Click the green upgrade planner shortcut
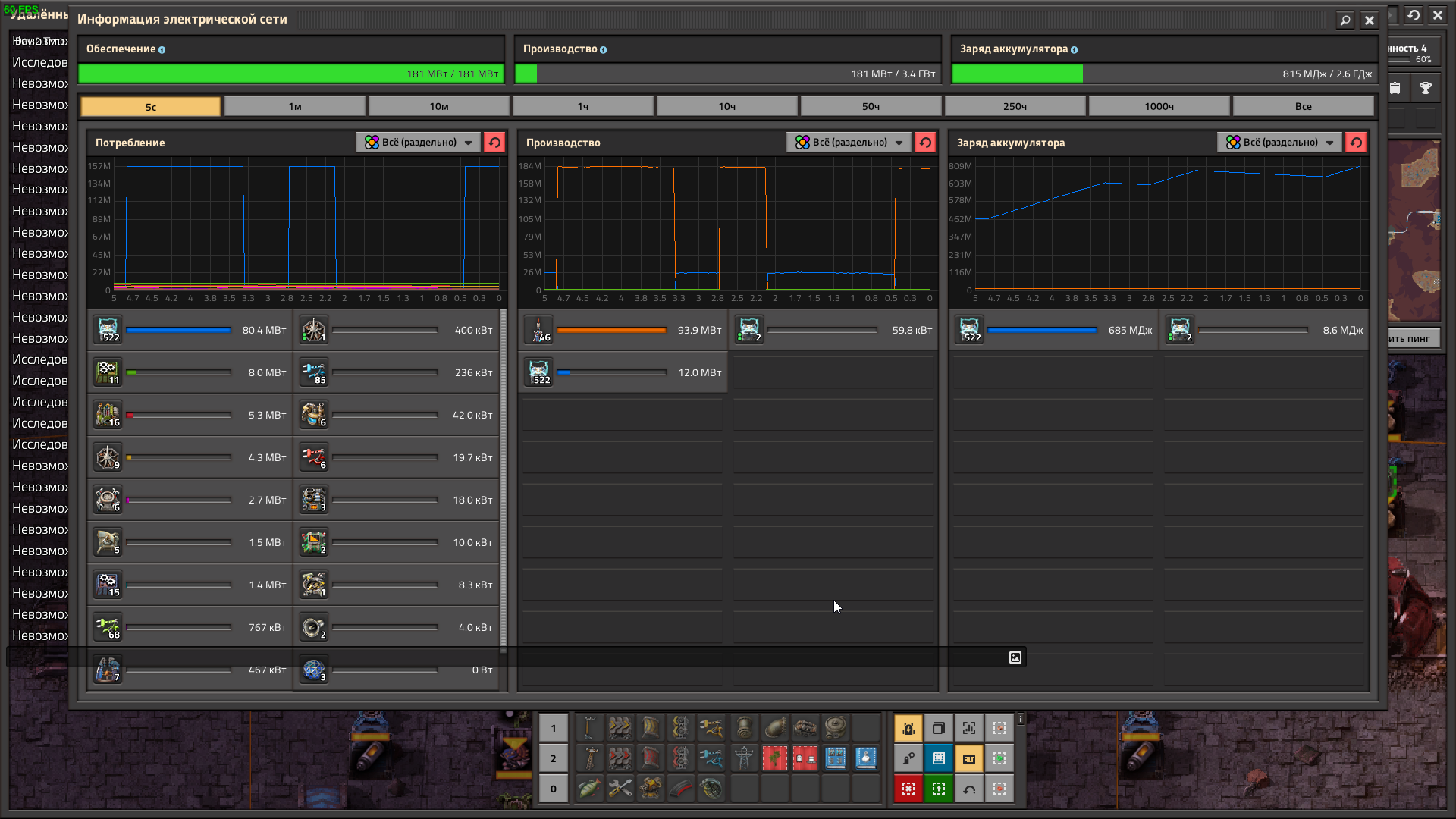Image resolution: width=1456 pixels, height=819 pixels. pyautogui.click(x=939, y=789)
